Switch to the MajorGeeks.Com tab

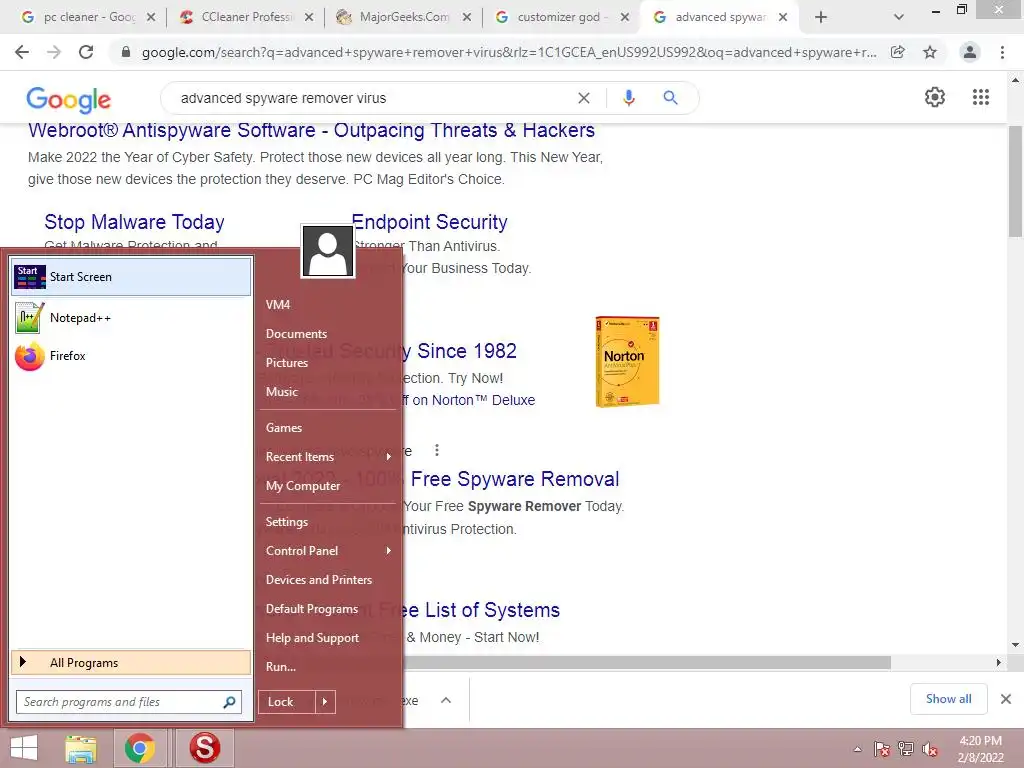[x=404, y=17]
